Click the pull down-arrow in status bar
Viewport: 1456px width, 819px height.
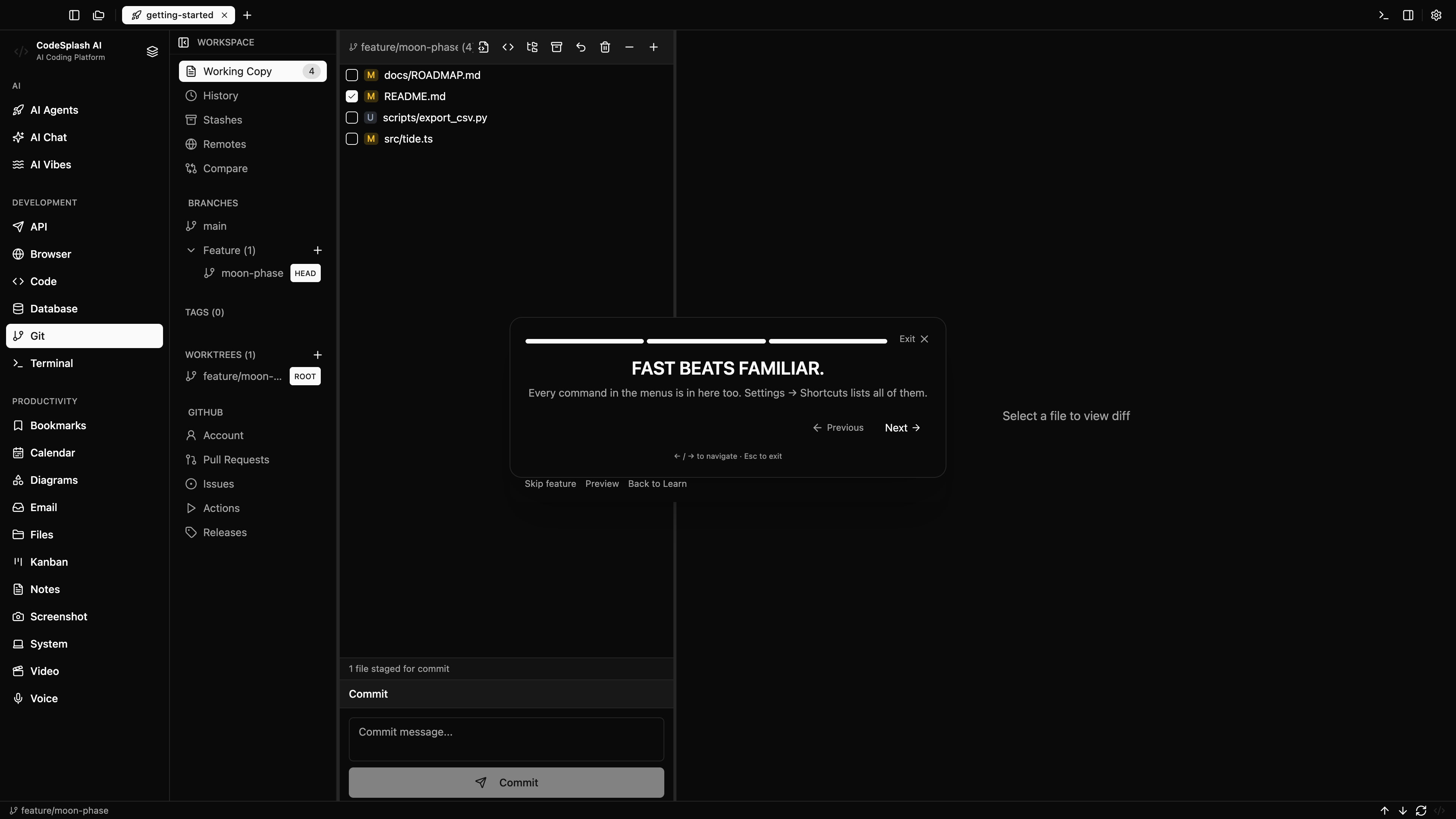coord(1403,811)
